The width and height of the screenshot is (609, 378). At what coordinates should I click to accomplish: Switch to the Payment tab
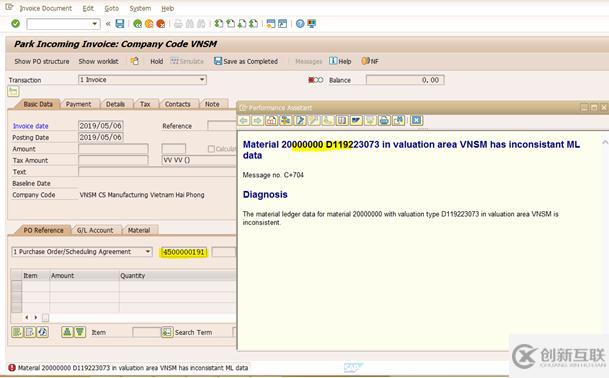click(x=78, y=104)
